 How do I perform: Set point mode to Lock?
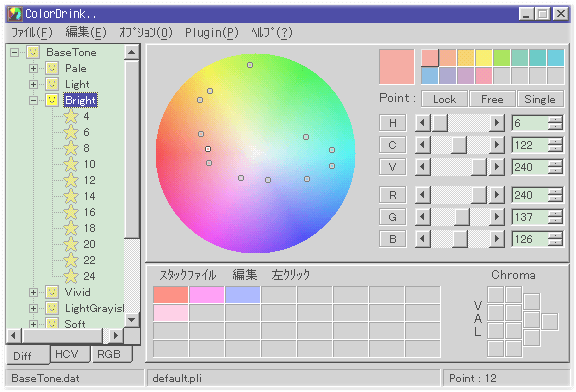click(444, 99)
